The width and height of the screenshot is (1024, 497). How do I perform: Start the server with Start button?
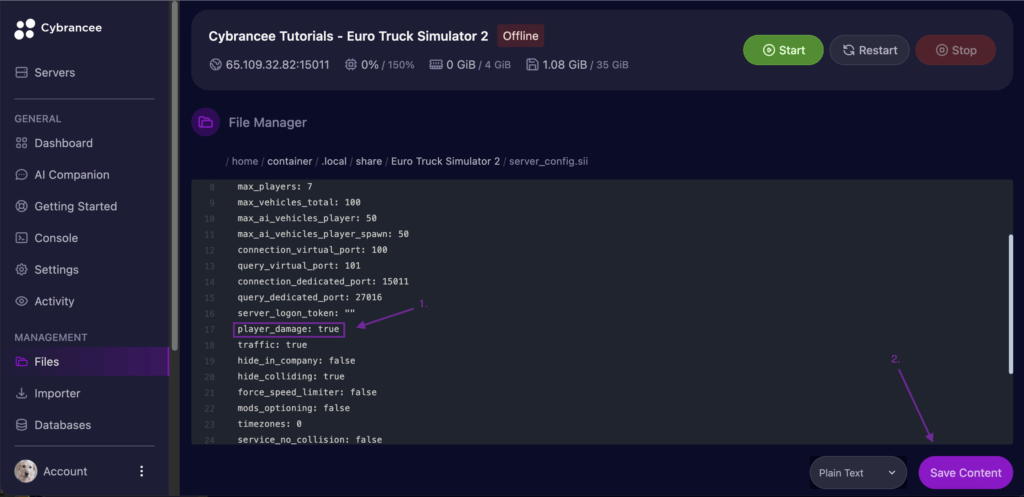pyautogui.click(x=783, y=50)
